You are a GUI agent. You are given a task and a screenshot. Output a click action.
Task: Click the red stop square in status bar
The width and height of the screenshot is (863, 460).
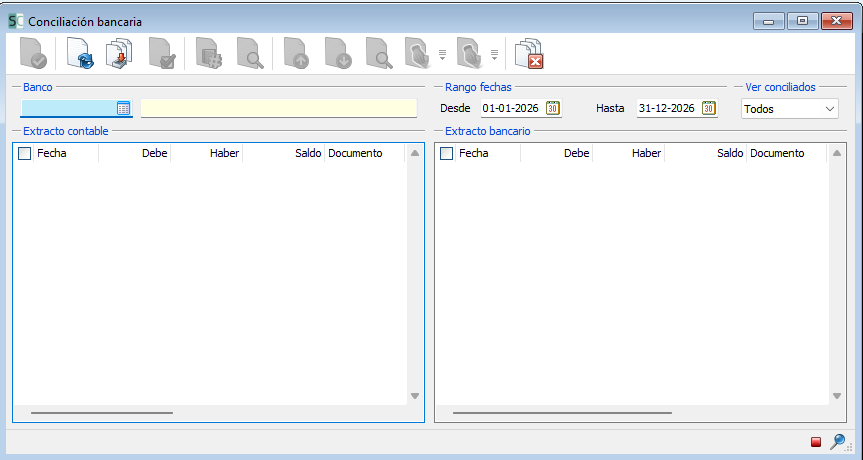click(x=816, y=442)
